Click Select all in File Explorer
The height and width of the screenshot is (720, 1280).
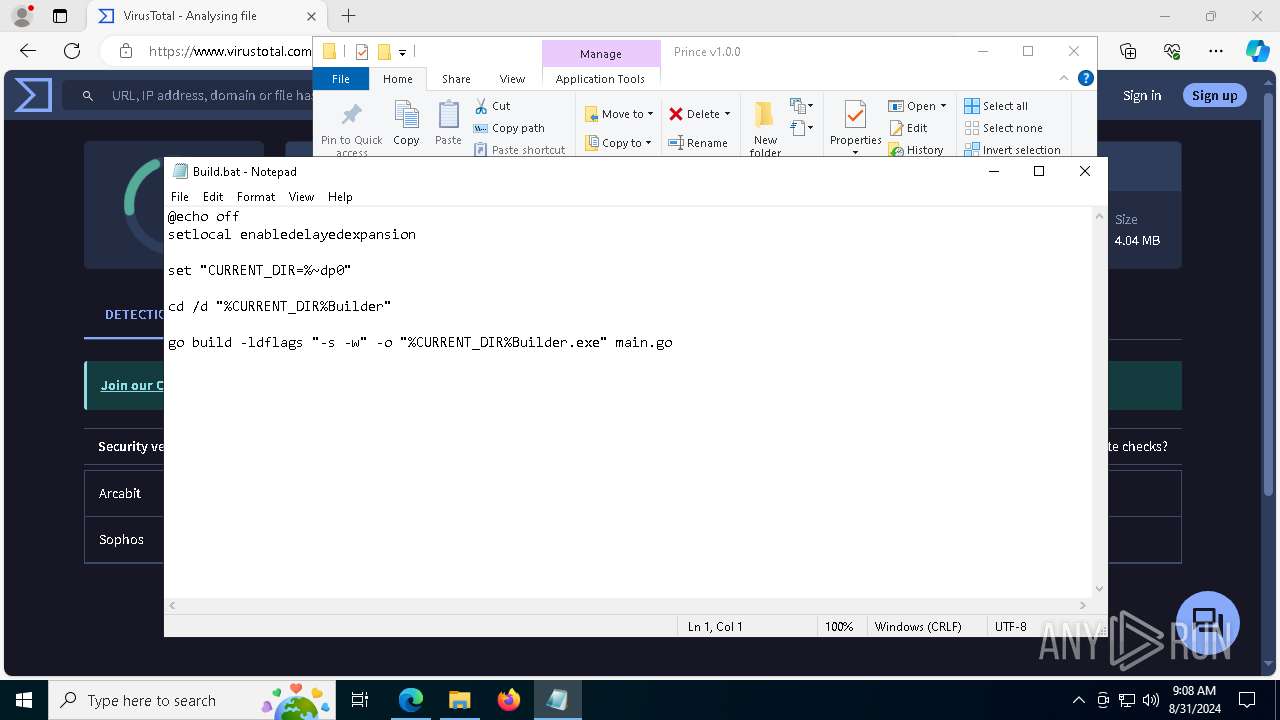click(x=996, y=106)
